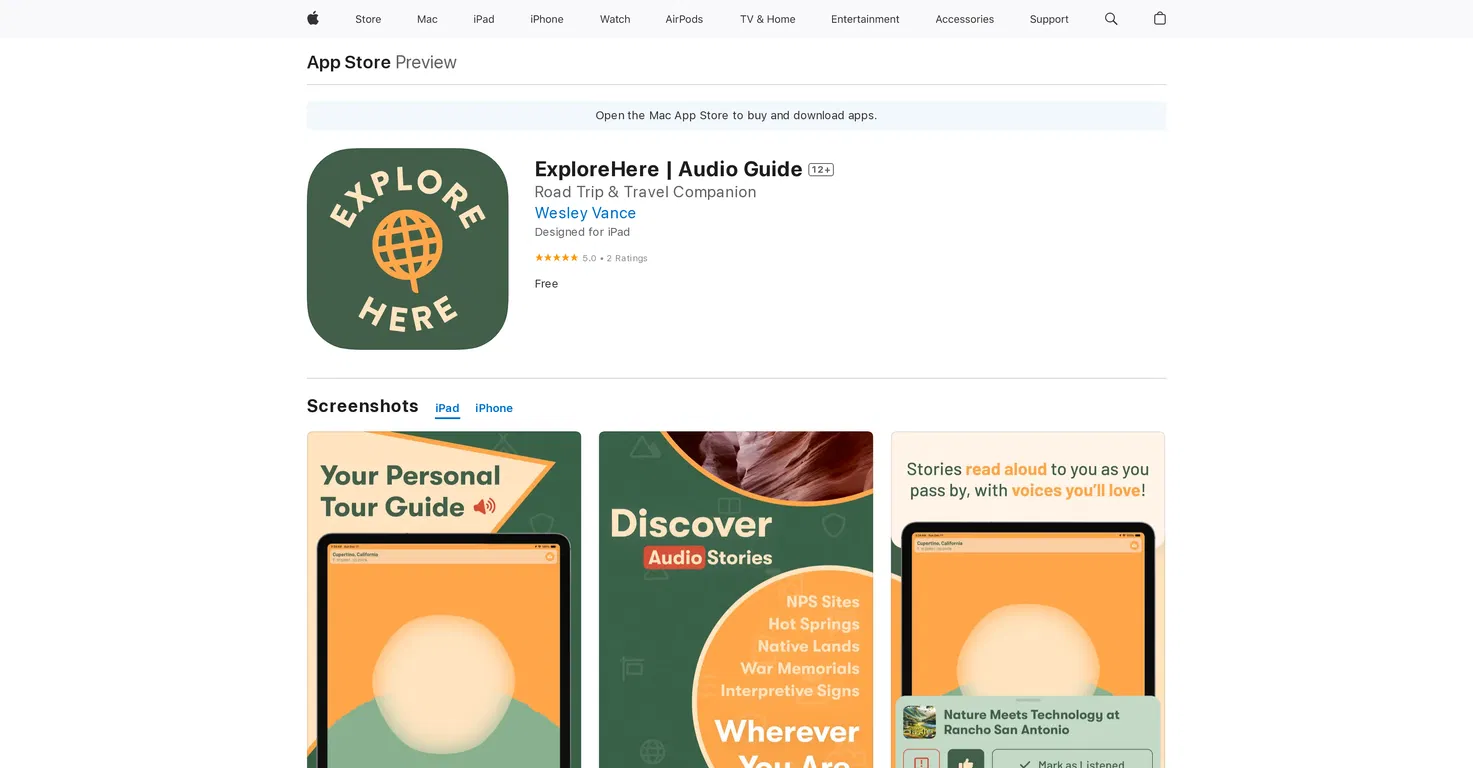Viewport: 1473px width, 768px height.
Task: Open 'Your Personal Tour Guide' screenshot
Action: [444, 600]
